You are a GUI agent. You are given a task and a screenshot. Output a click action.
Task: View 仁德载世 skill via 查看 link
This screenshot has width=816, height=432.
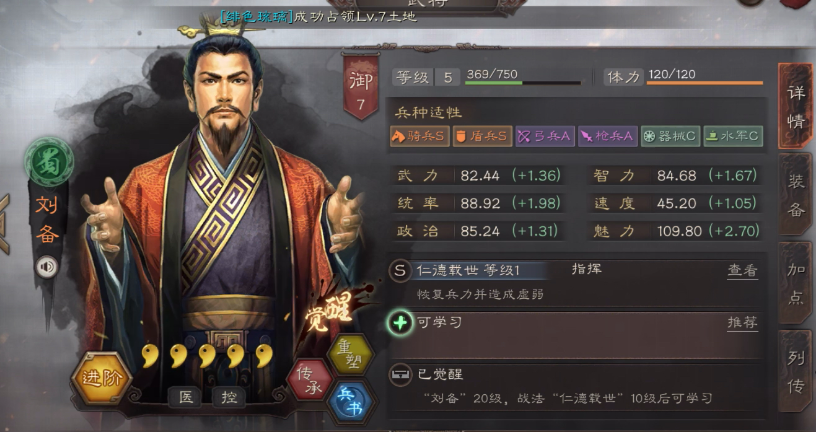[x=742, y=271]
